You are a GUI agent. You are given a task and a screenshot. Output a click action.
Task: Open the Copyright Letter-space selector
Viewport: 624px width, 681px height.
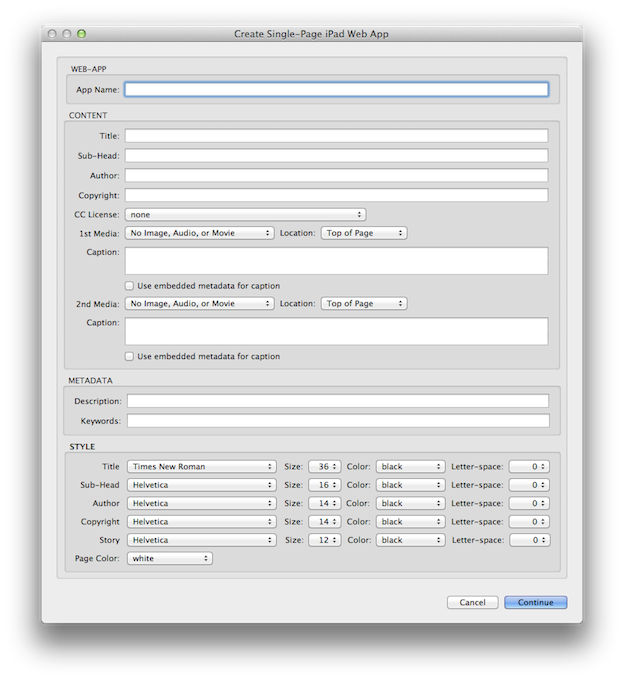click(x=530, y=522)
